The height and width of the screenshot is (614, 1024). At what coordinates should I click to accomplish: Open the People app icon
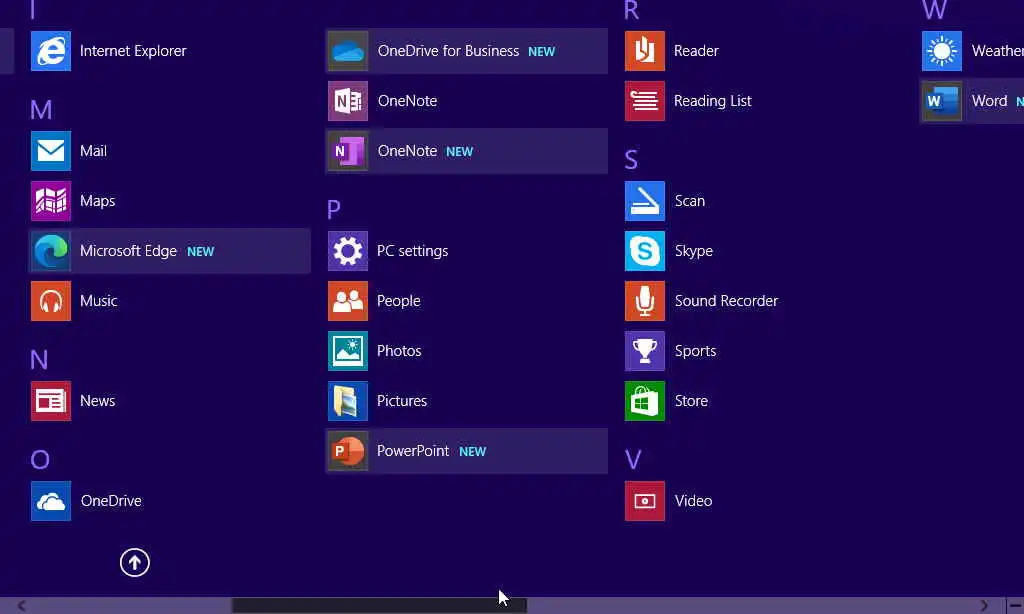pyautogui.click(x=348, y=301)
